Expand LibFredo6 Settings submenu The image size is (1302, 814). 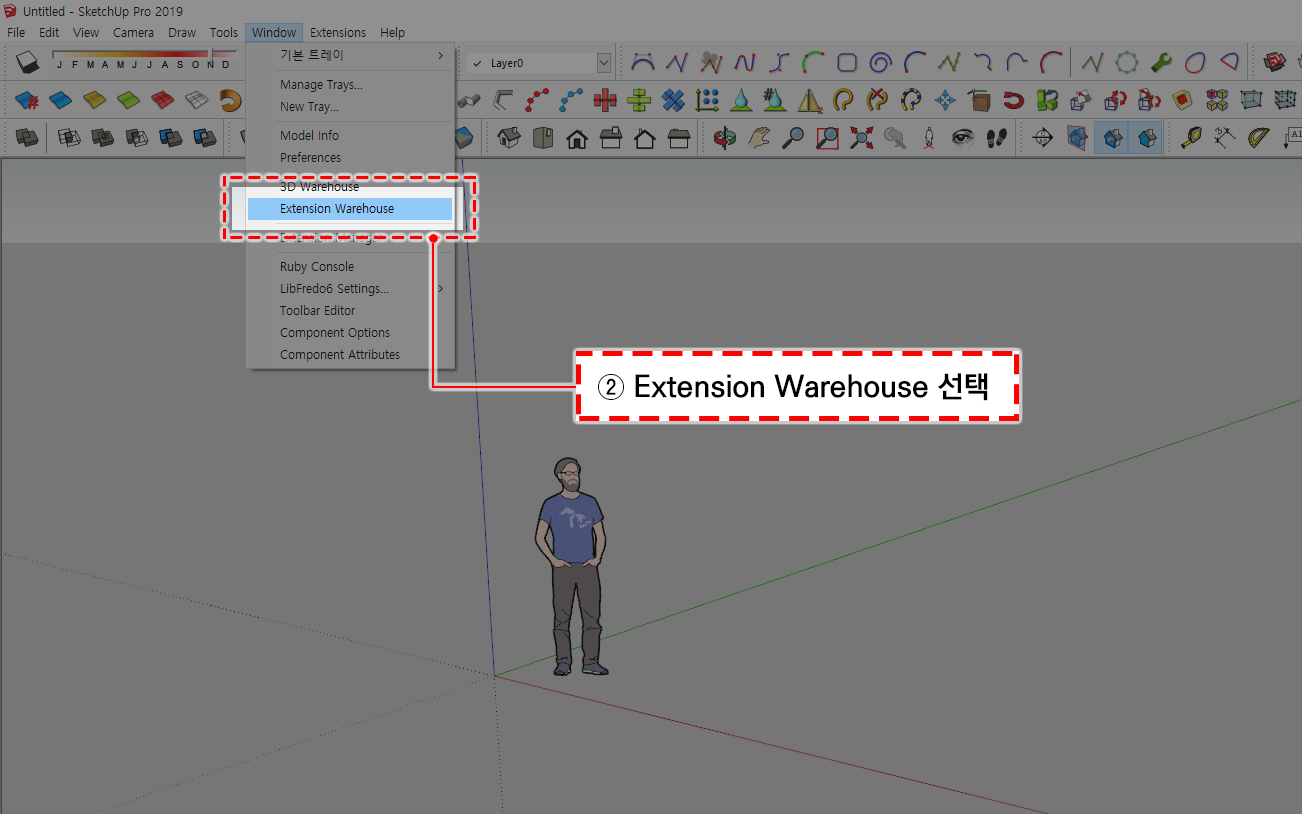351,289
